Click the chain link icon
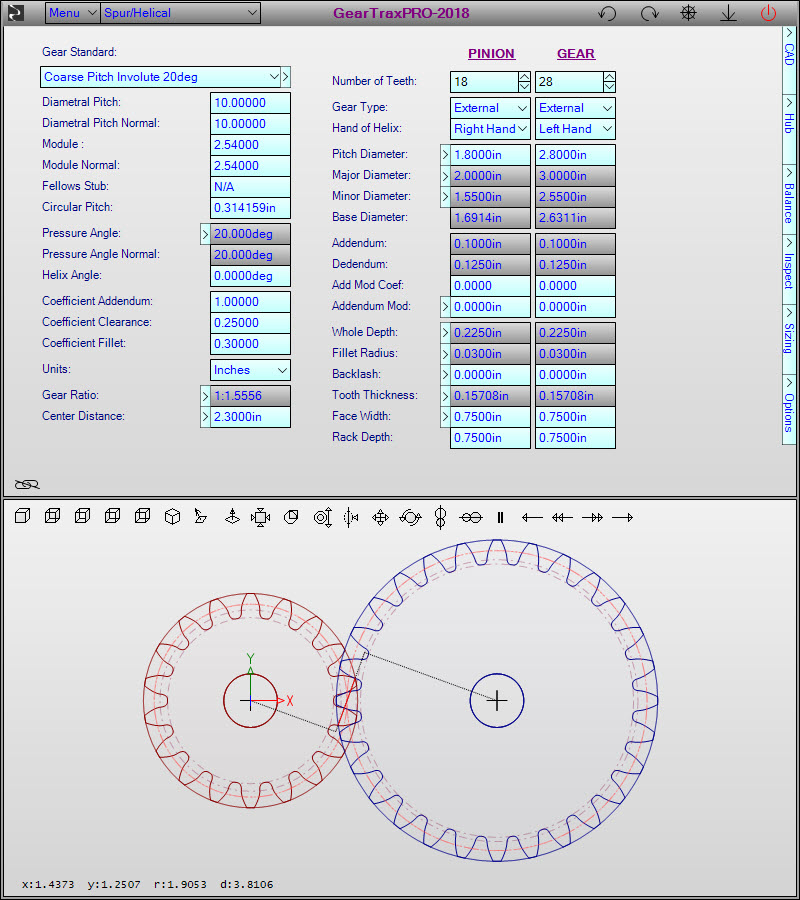800x900 pixels. click(27, 484)
